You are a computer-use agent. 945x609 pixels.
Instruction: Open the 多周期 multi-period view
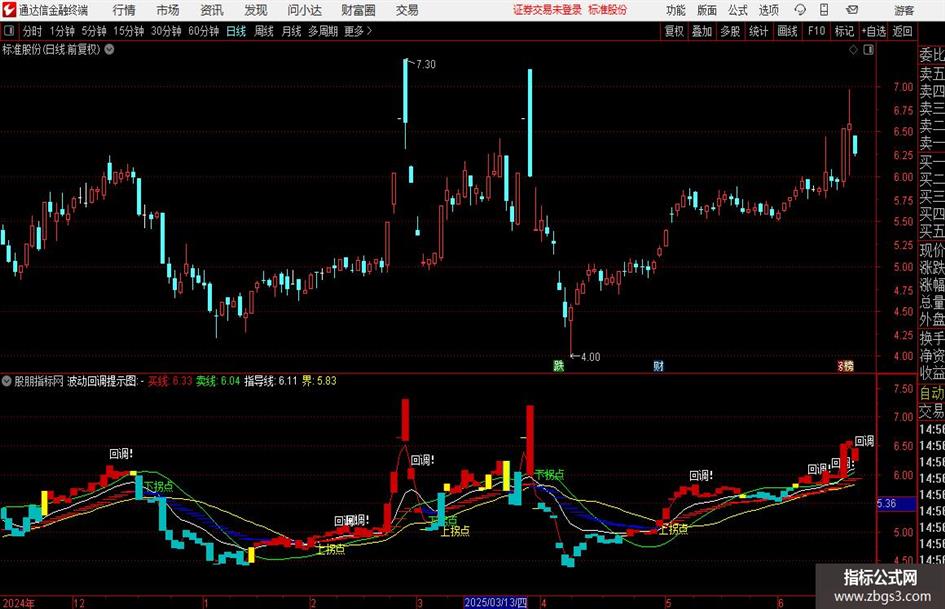[323, 31]
